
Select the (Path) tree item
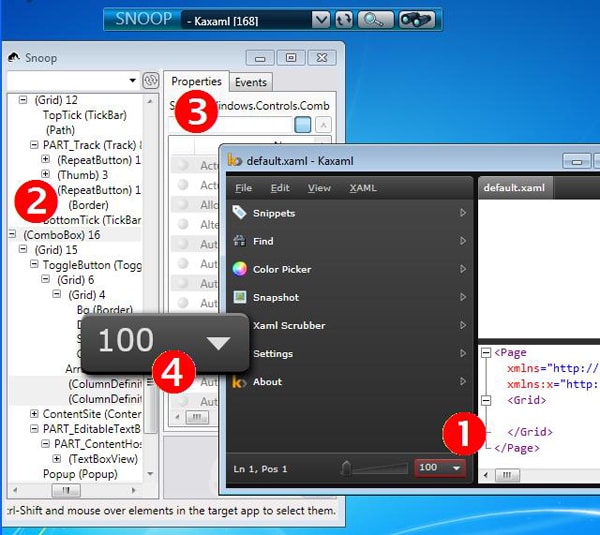(60, 130)
